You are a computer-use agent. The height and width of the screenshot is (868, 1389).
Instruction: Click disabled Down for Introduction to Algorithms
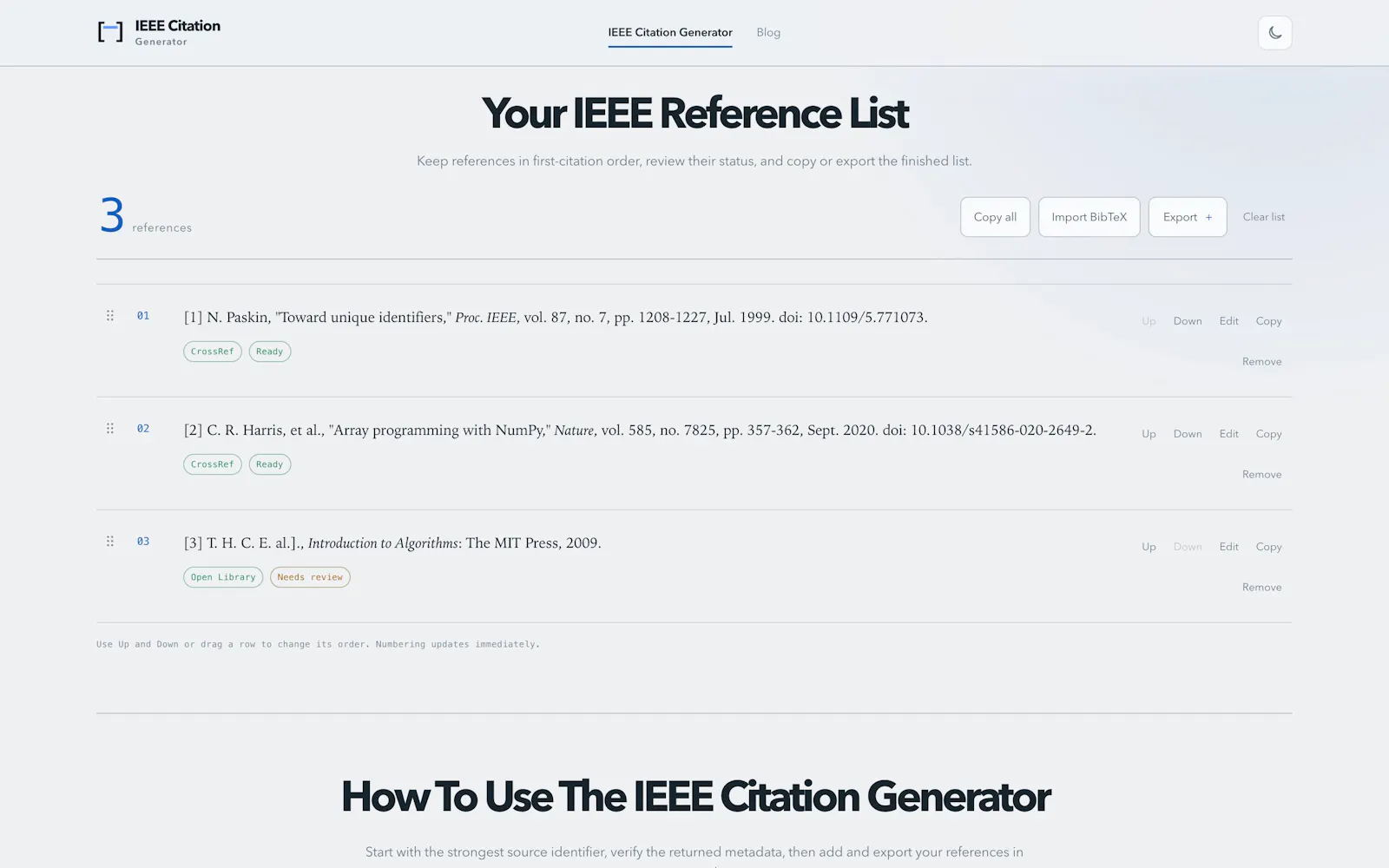coord(1188,547)
